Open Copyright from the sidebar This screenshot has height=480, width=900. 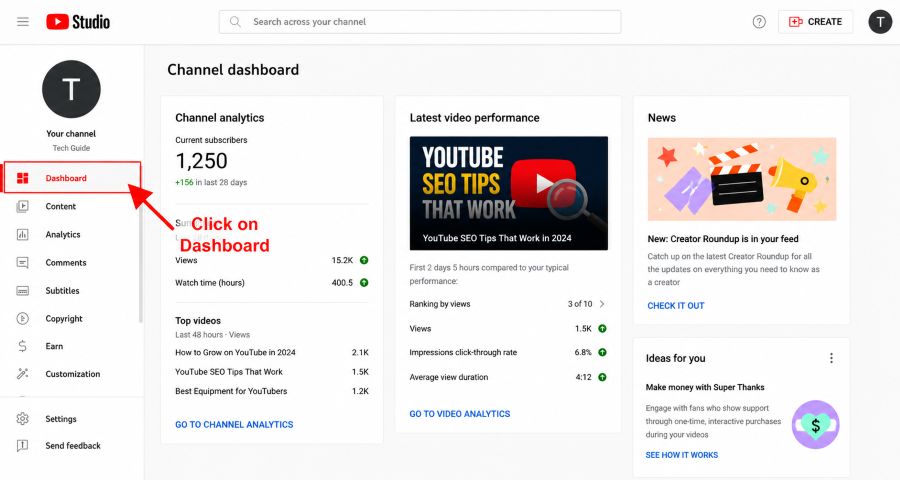[x=64, y=318]
